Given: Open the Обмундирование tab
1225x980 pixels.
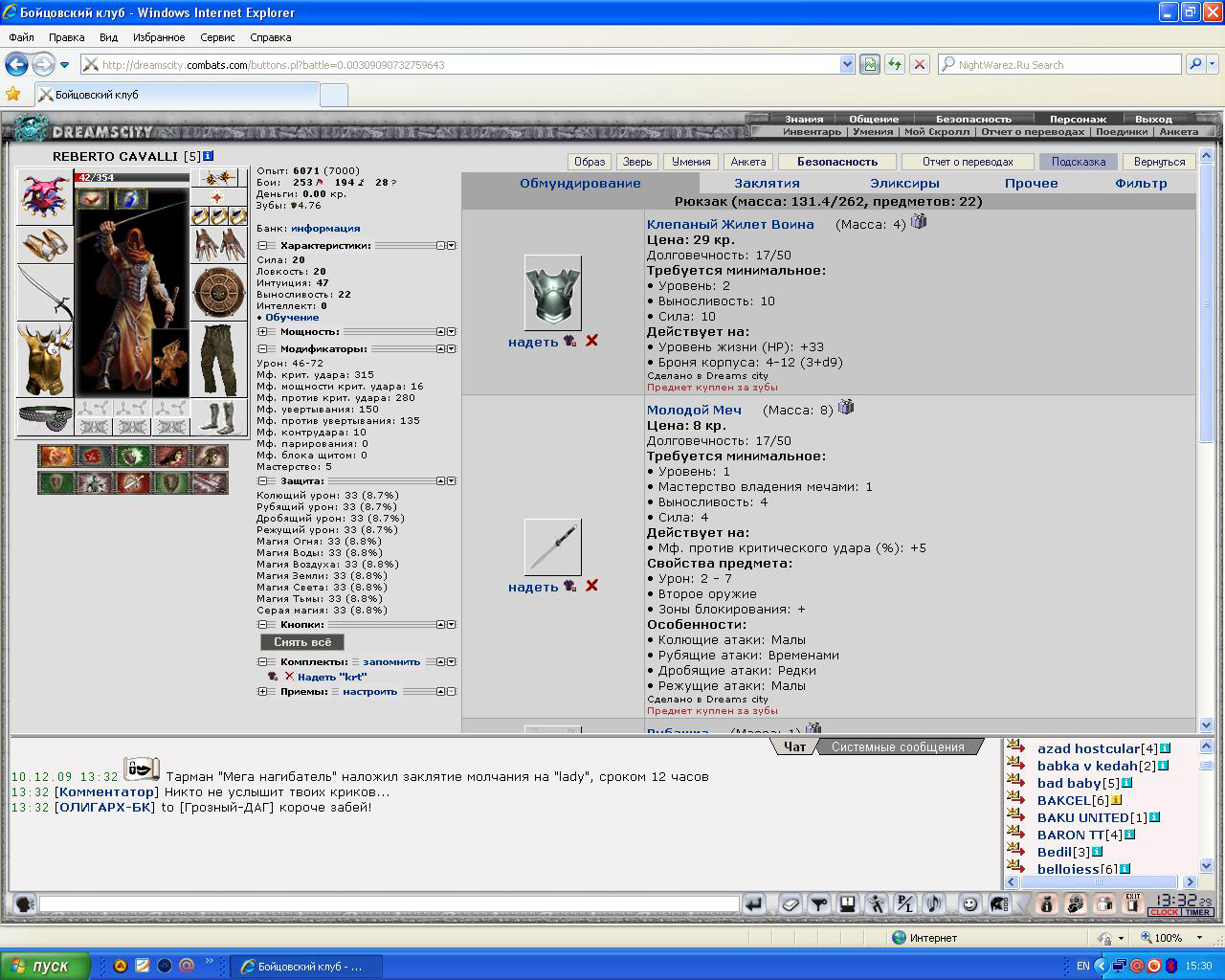Looking at the screenshot, I should 580,183.
